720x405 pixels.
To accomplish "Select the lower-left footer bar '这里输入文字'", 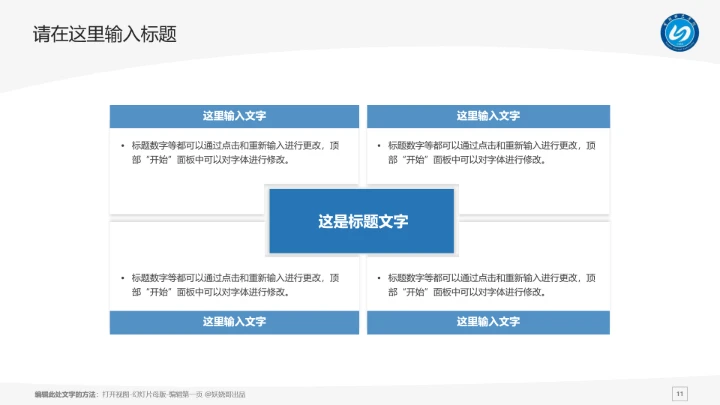I will pyautogui.click(x=234, y=322).
